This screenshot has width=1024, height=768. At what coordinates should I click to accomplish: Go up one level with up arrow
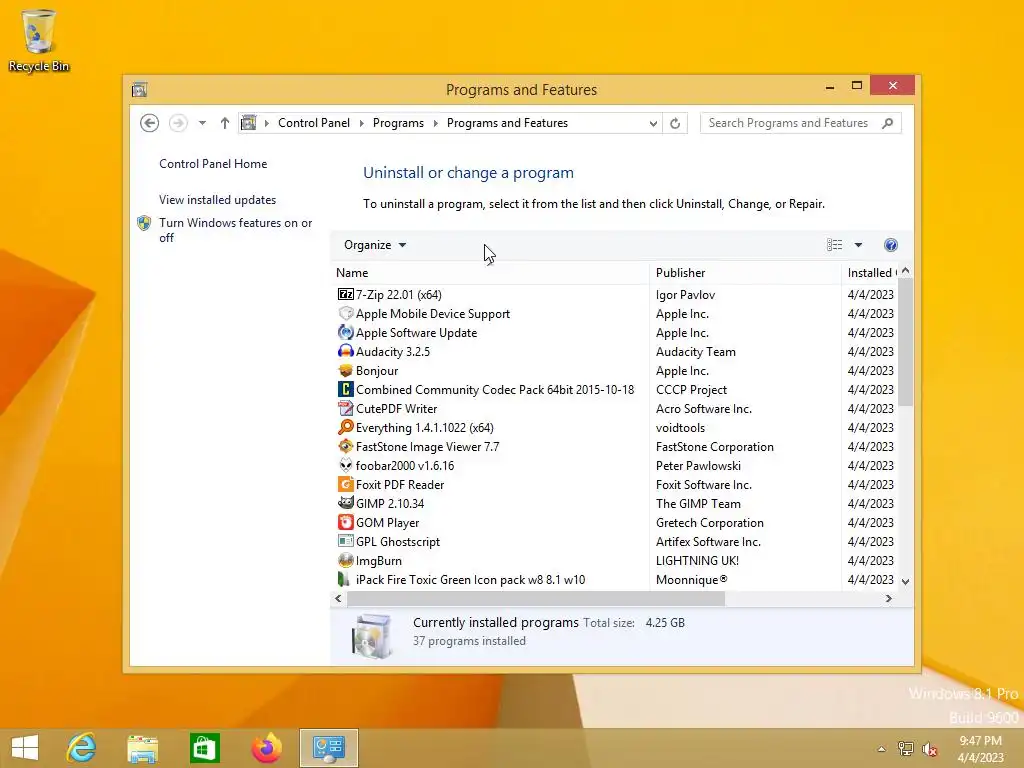pos(225,123)
